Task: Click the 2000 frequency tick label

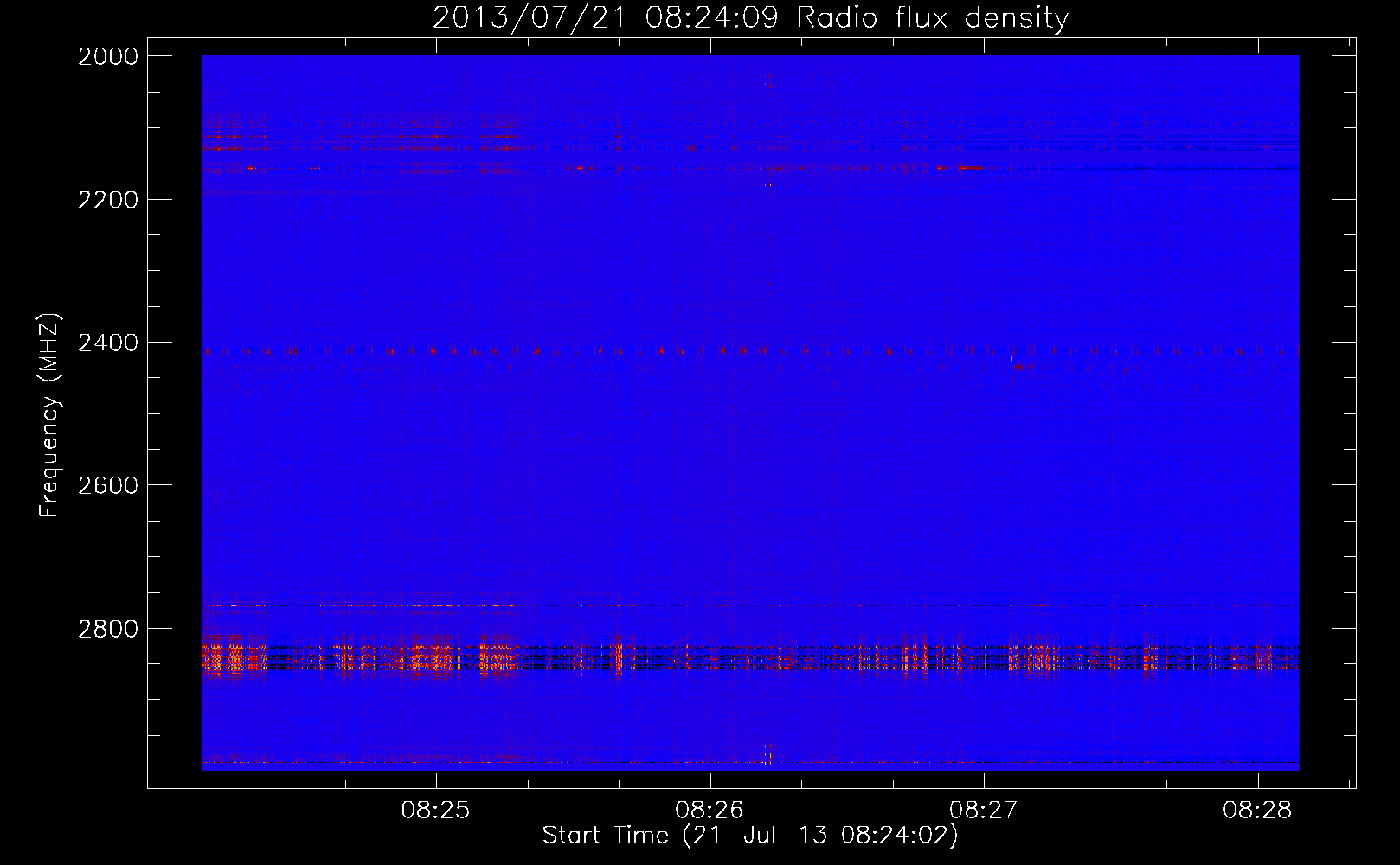Action: [x=108, y=56]
